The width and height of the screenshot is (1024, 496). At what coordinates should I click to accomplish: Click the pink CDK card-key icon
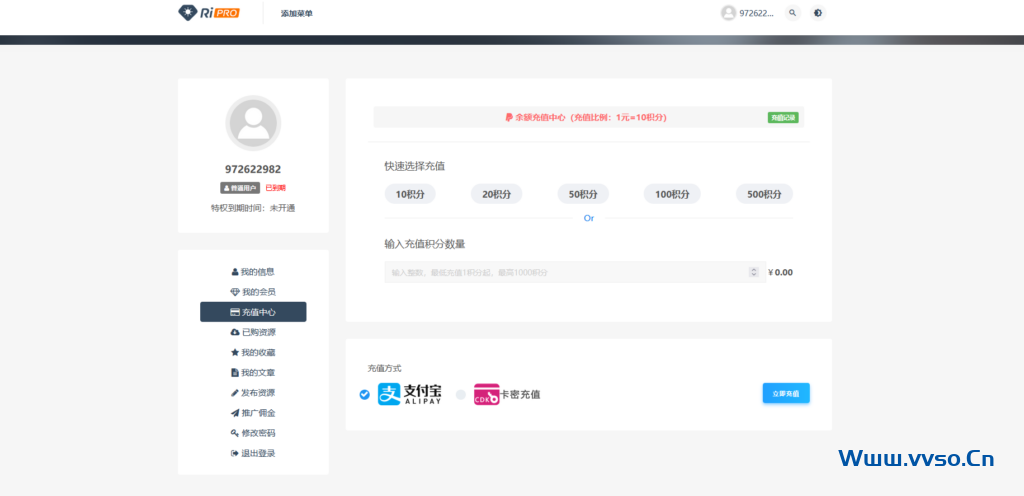click(487, 394)
